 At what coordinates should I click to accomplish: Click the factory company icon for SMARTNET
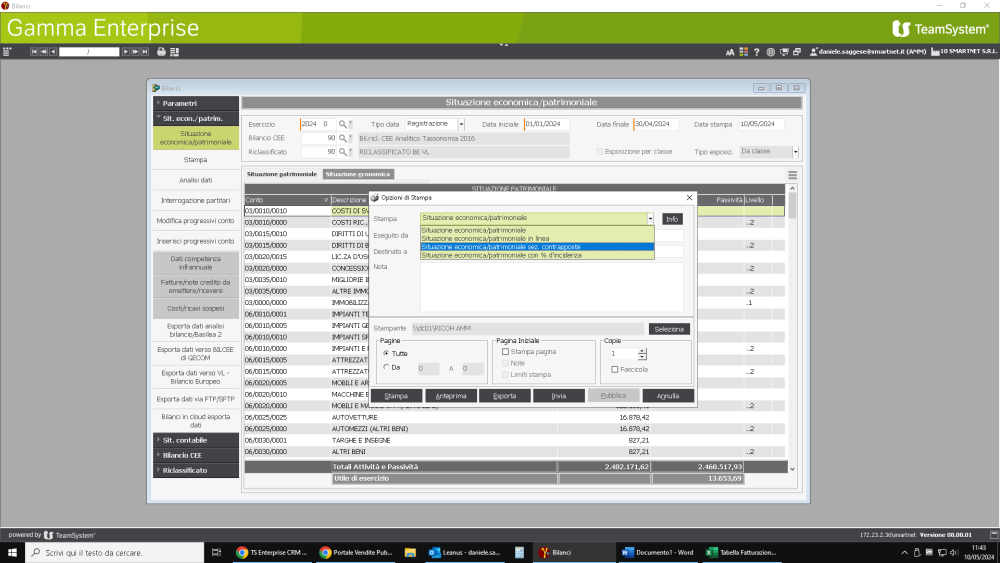[x=935, y=52]
